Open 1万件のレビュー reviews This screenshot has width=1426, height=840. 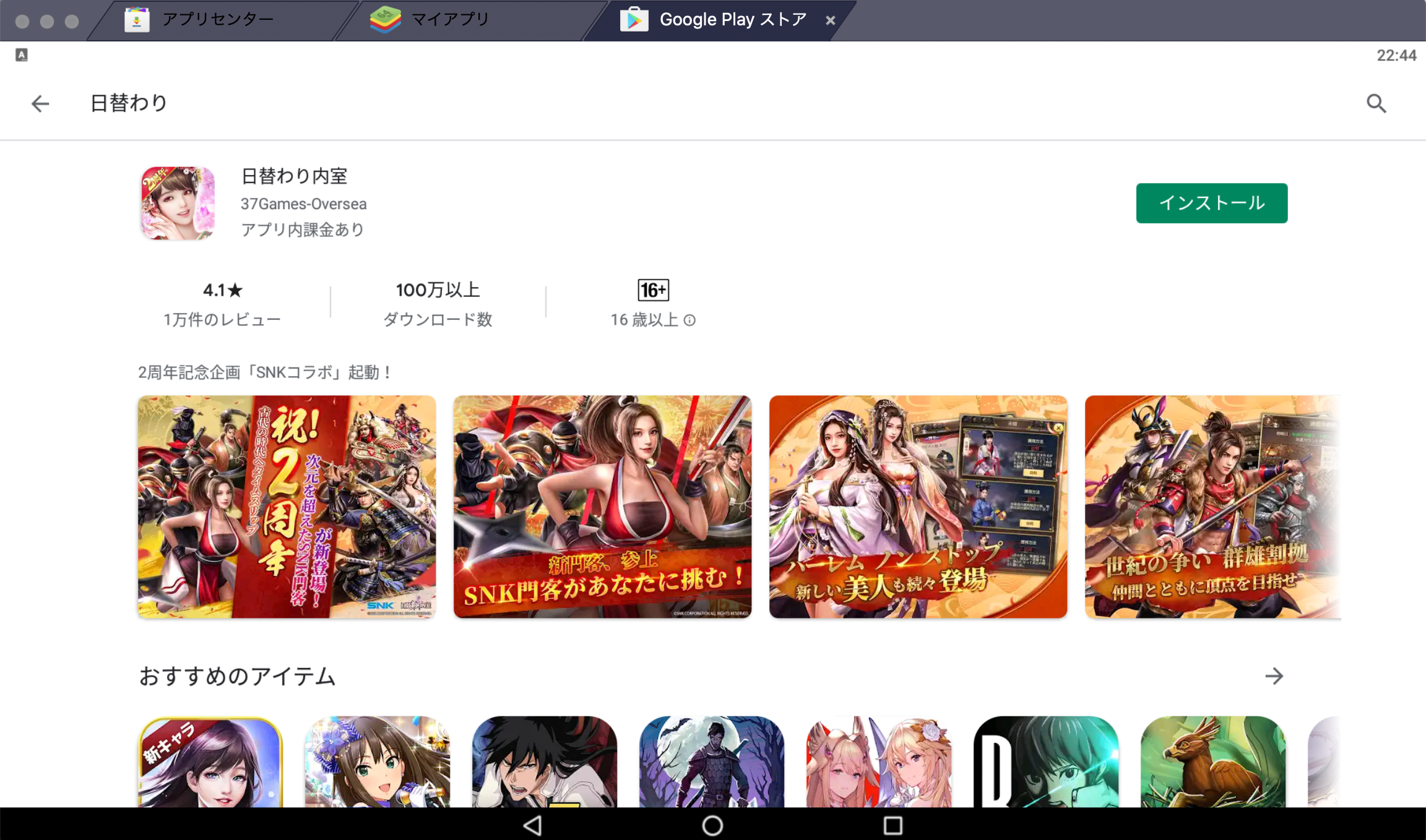point(222,320)
